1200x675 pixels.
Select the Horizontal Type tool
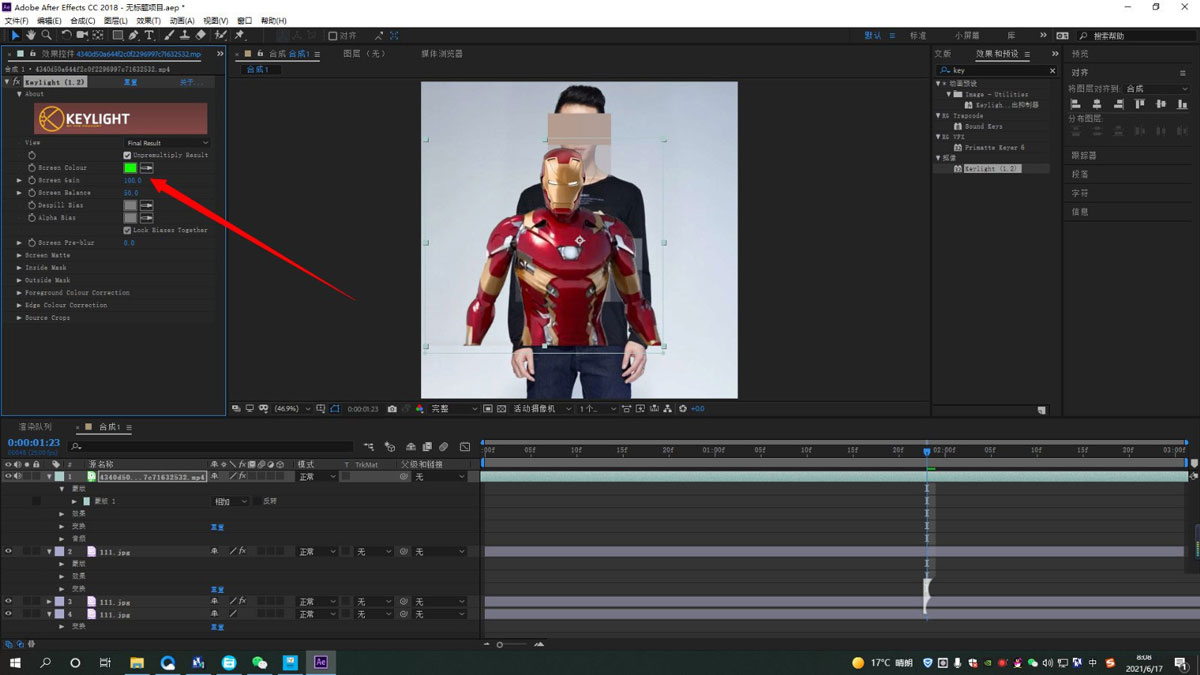tap(149, 36)
